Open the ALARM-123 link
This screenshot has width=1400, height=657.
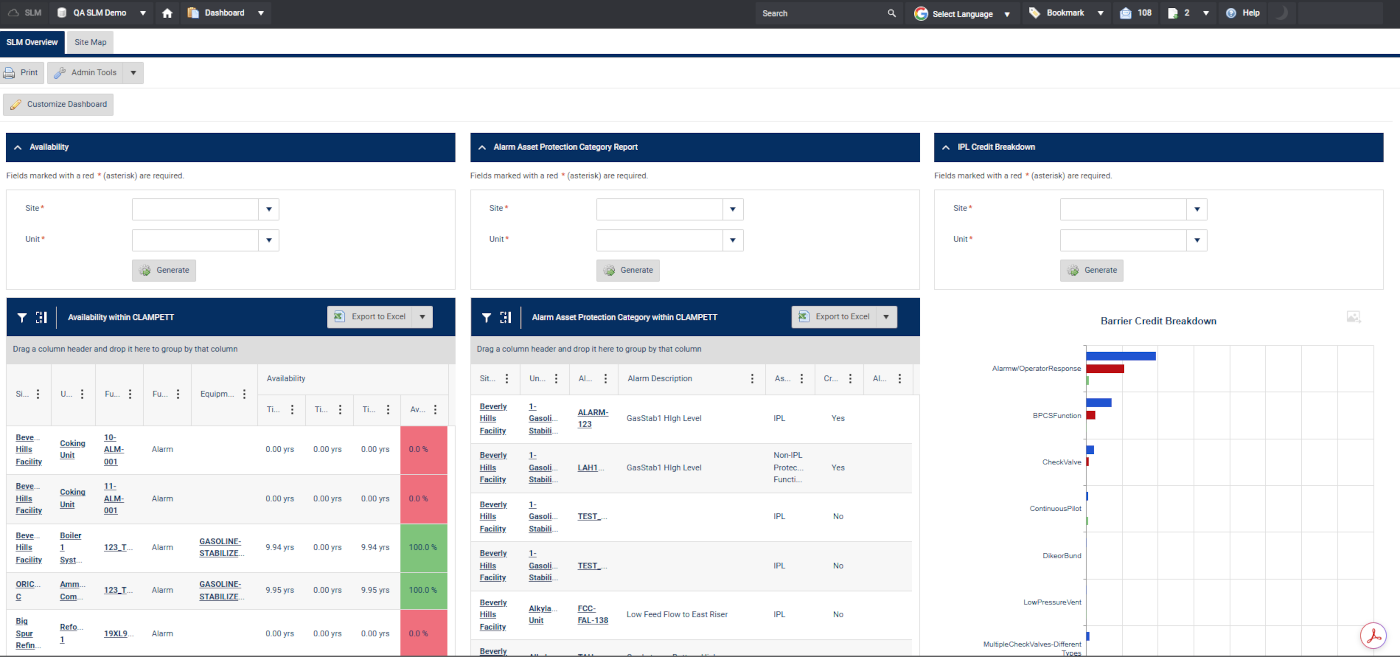point(592,418)
